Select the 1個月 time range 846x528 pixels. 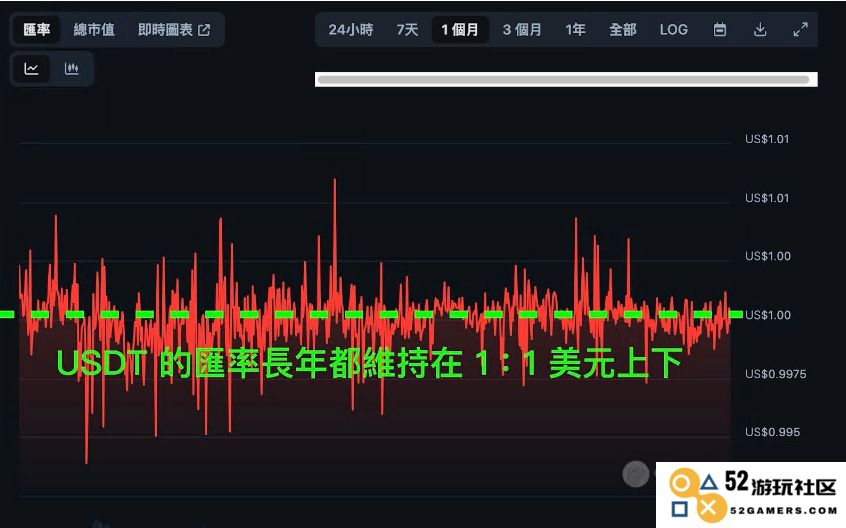(460, 29)
